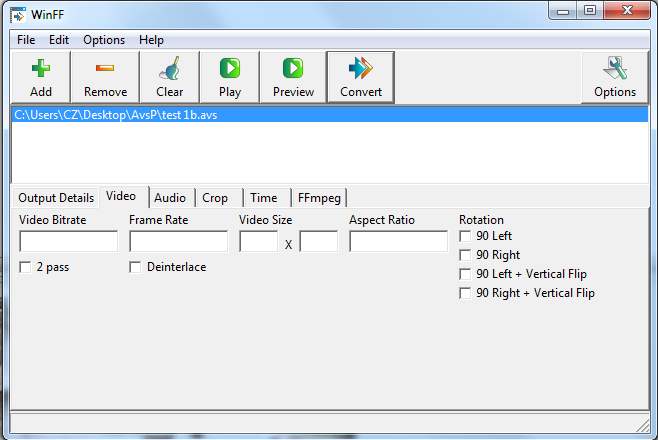
Task: Open the Options wrench toolbar button
Action: tap(615, 77)
